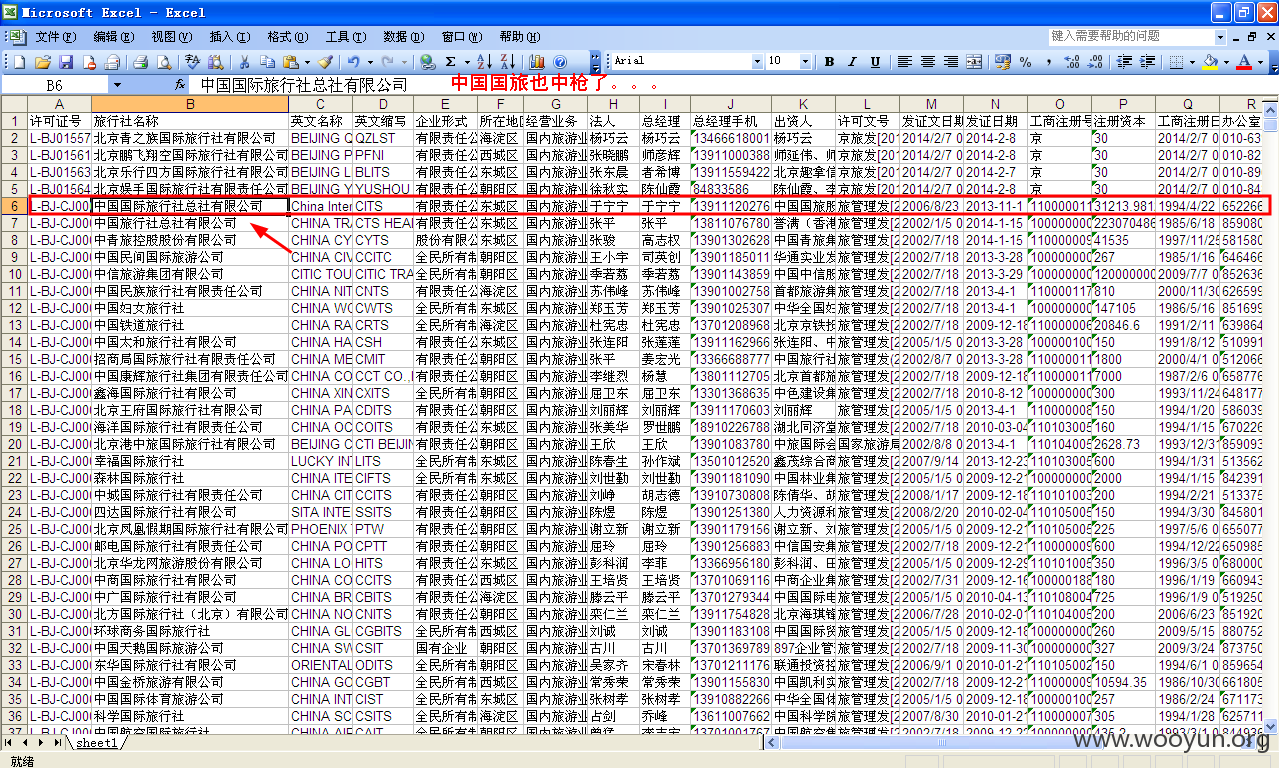Paste clipboard contents via toolbar icon
Image resolution: width=1279 pixels, height=768 pixels.
(x=289, y=61)
